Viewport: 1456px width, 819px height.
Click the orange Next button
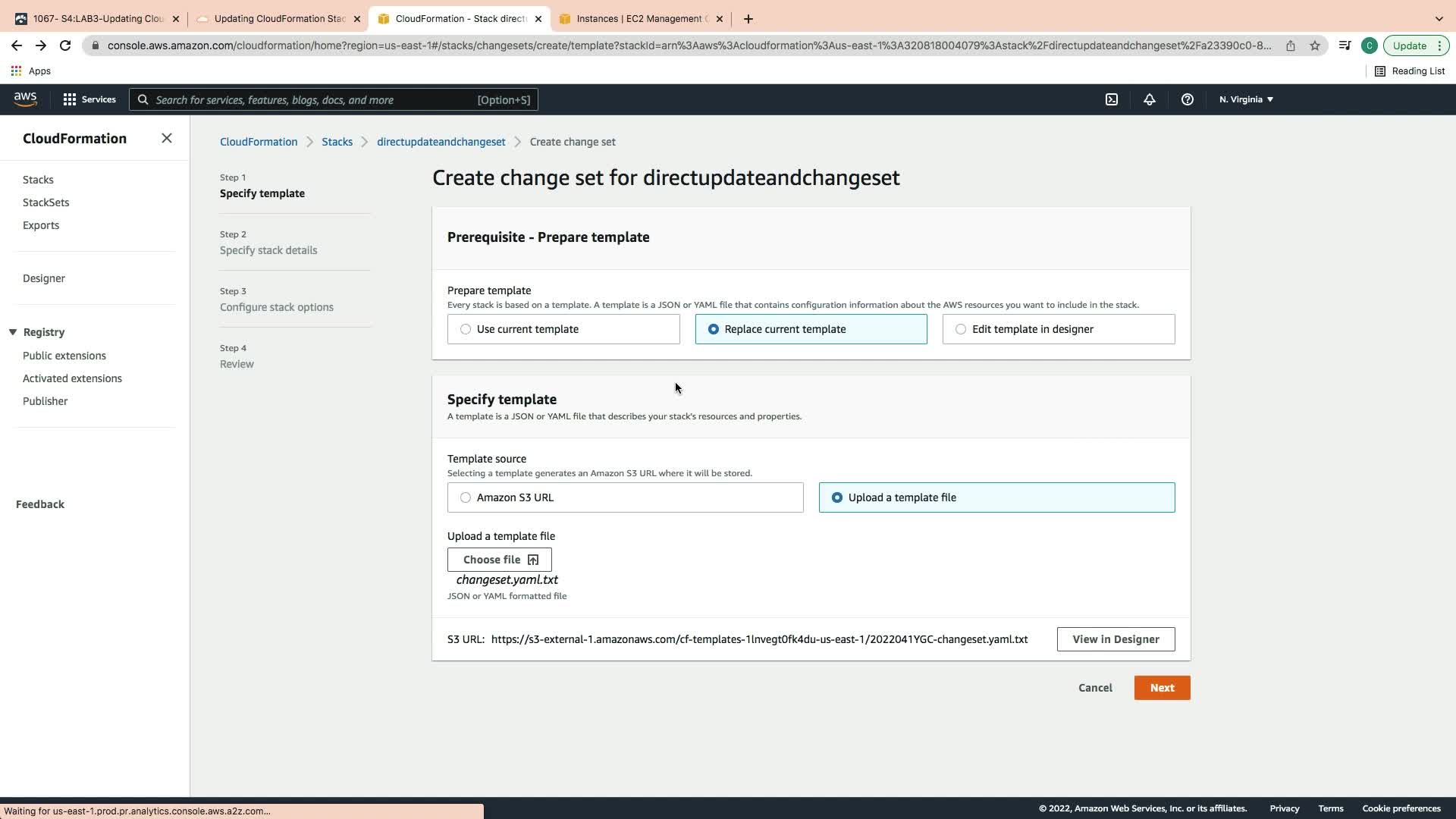[1162, 688]
